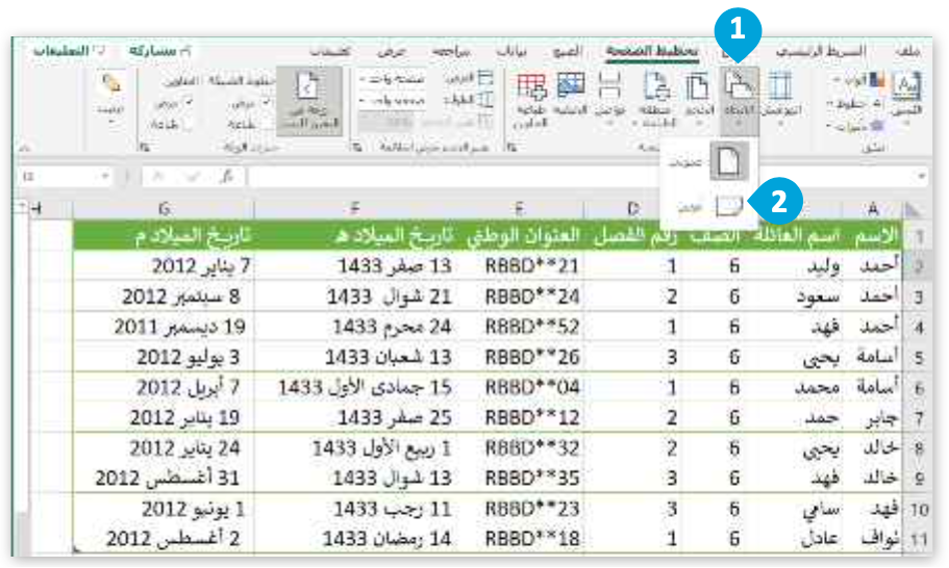The height and width of the screenshot is (568, 949).
Task: Click the Height scale-to-fit icon
Action: pyautogui.click(x=484, y=101)
